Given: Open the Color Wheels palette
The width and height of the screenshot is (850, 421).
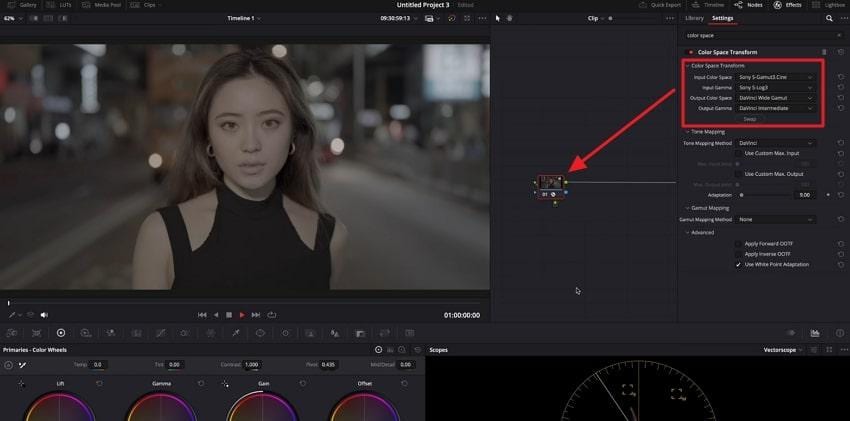Looking at the screenshot, I should tap(61, 333).
